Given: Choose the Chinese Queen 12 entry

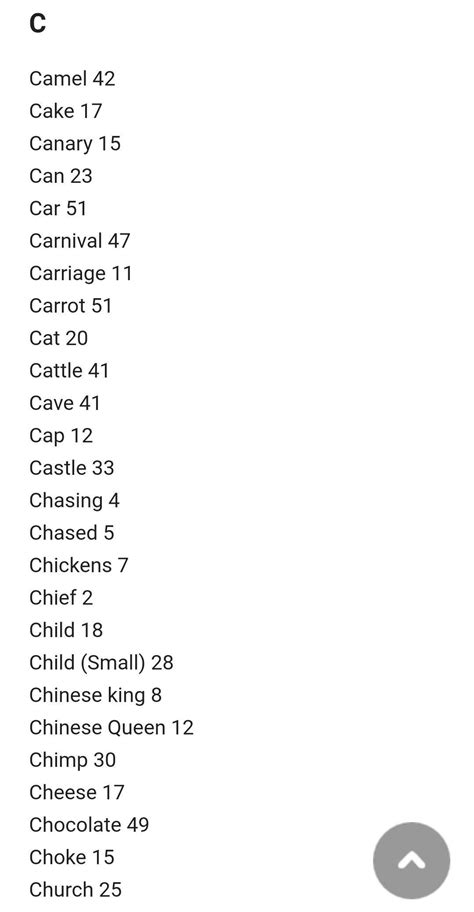Looking at the screenshot, I should (111, 728).
